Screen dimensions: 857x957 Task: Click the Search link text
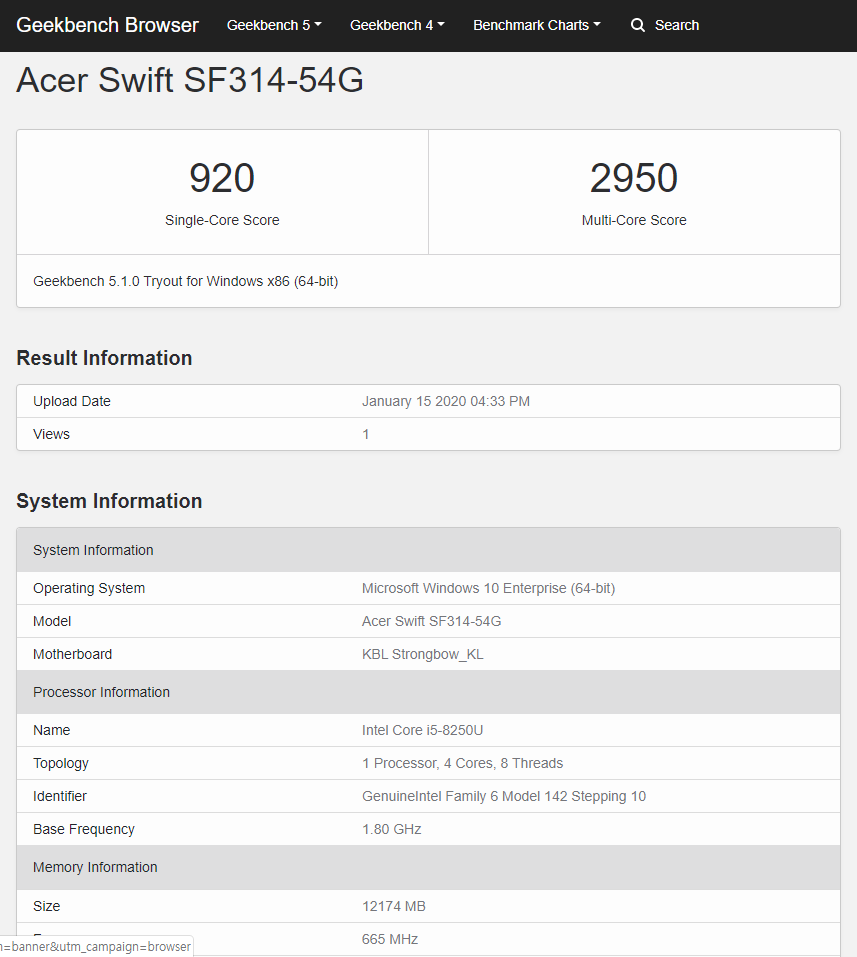pyautogui.click(x=676, y=25)
